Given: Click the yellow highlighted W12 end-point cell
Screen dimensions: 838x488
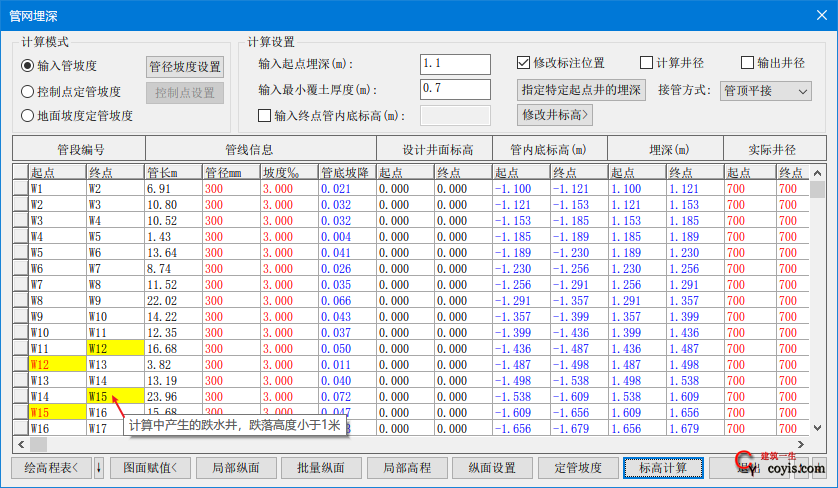Looking at the screenshot, I should pos(115,348).
